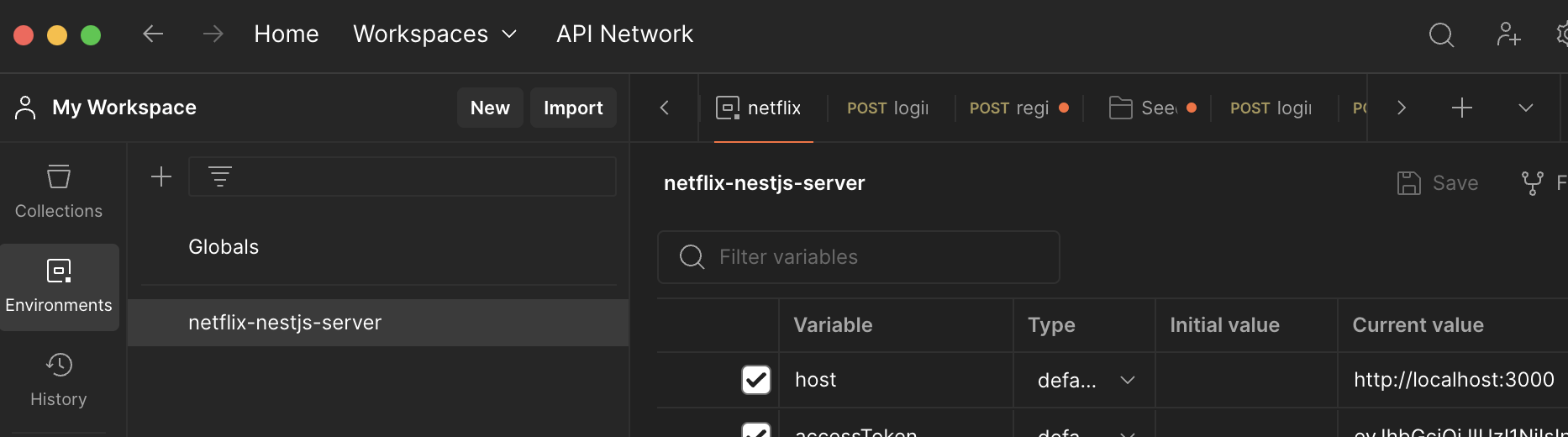Toggle the accessToken variable checkbox
Screen dimensions: 1568x437
(x=756, y=431)
